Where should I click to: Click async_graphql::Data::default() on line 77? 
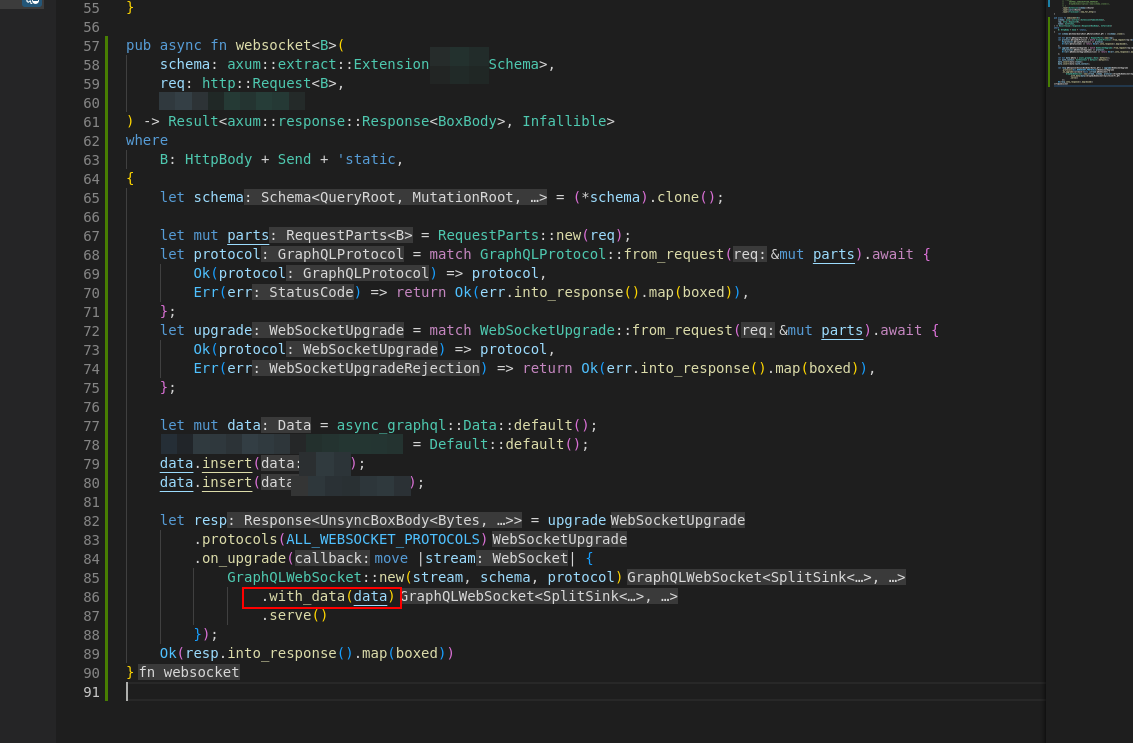tap(462, 426)
